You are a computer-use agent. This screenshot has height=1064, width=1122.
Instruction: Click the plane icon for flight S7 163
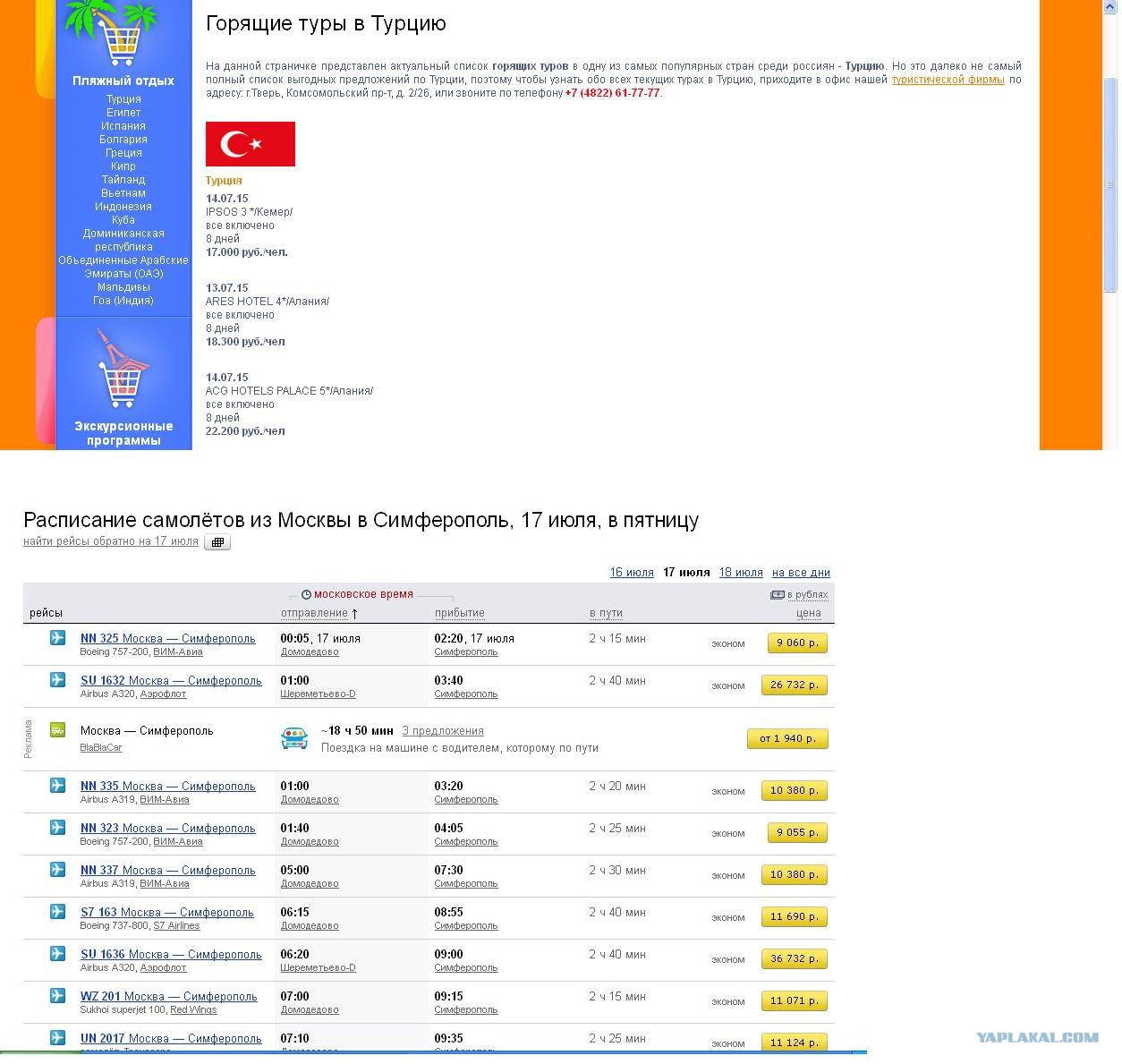coord(58,912)
